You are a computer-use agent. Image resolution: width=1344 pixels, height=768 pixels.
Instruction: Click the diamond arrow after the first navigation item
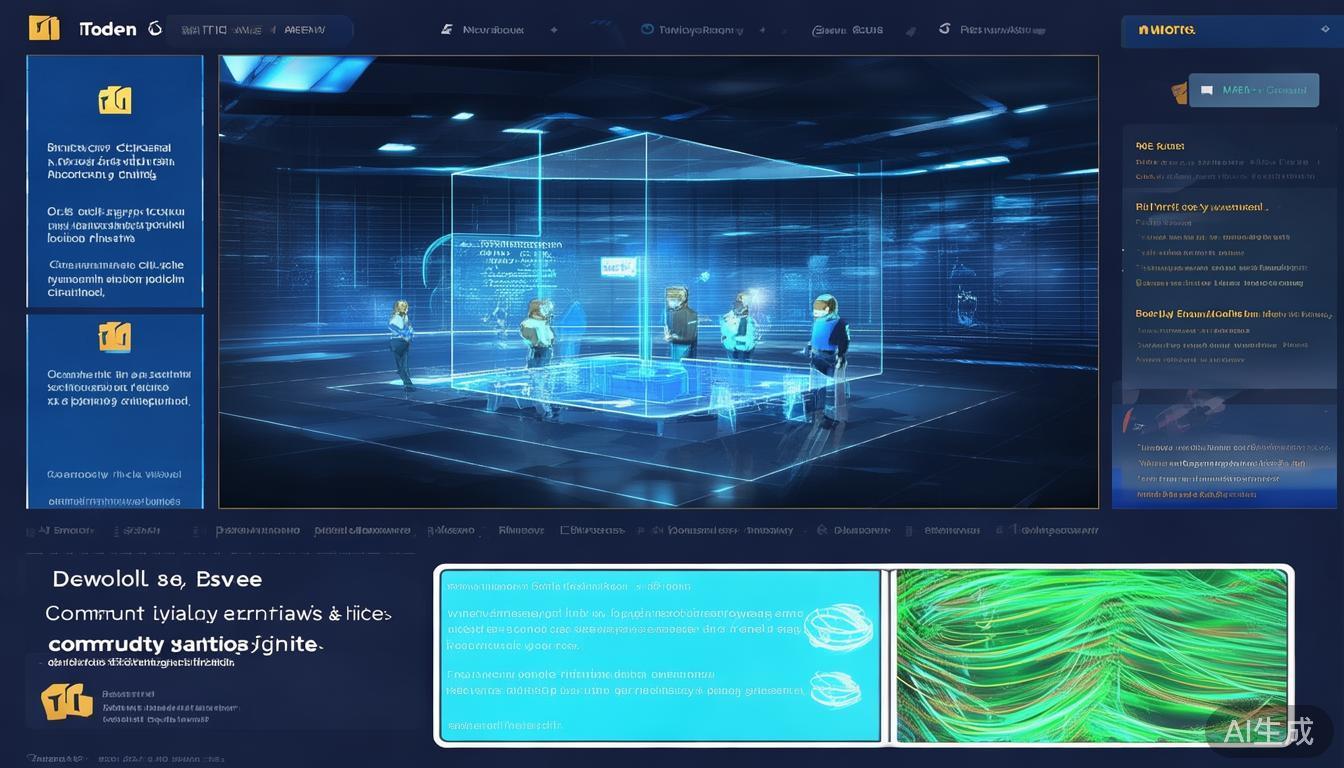[x=554, y=30]
